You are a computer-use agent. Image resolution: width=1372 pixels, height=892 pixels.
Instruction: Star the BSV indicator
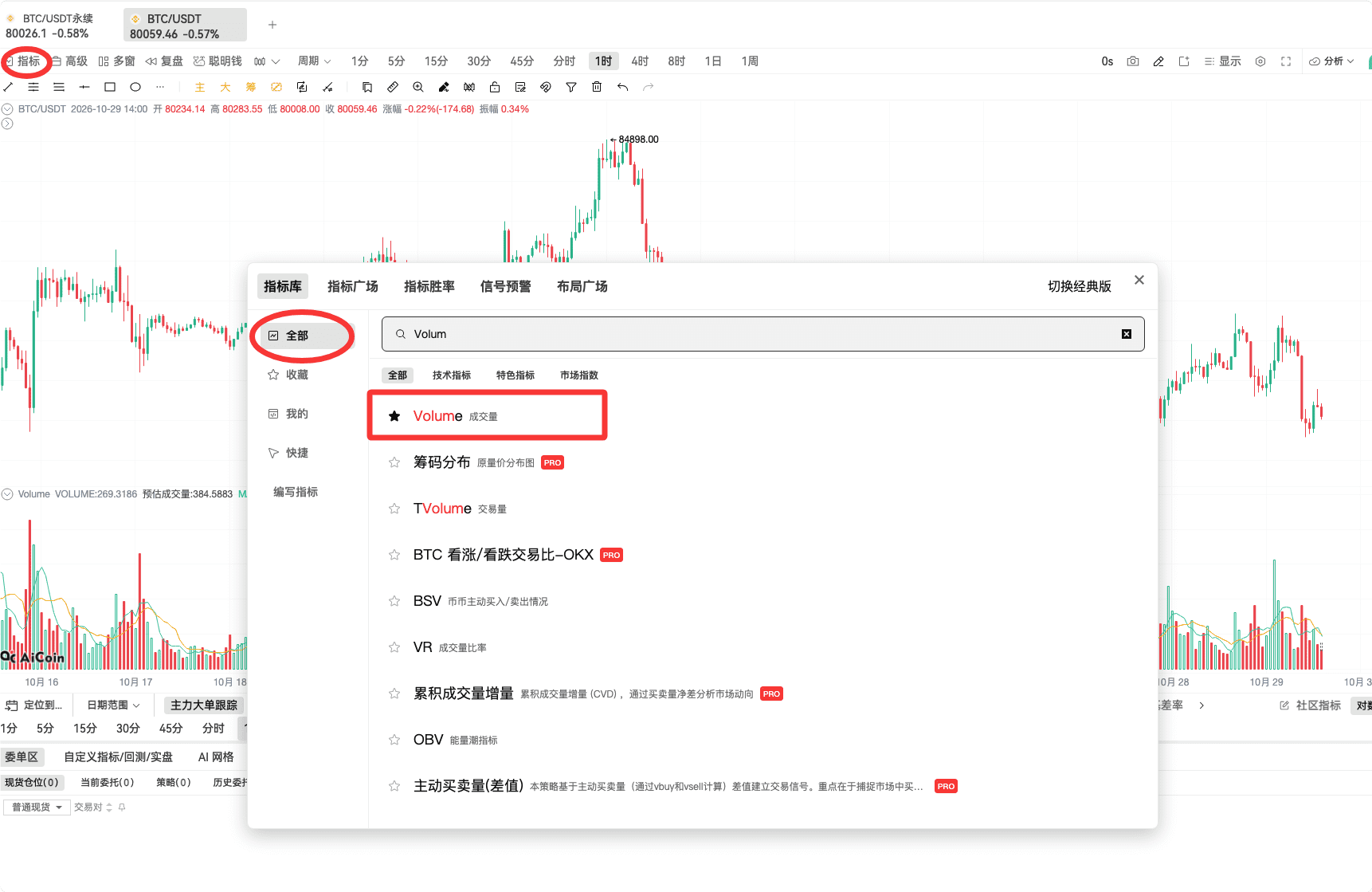pyautogui.click(x=394, y=601)
